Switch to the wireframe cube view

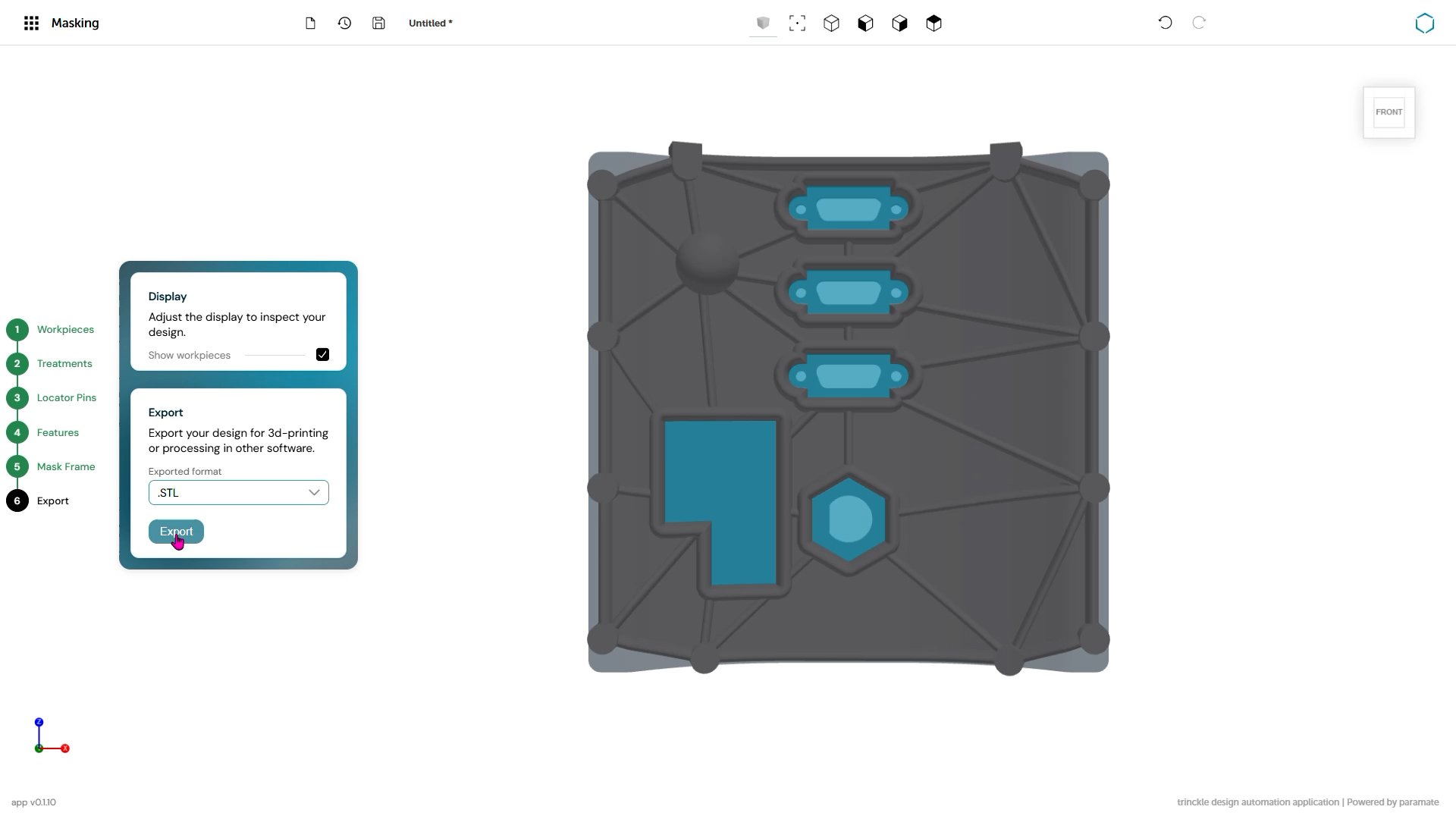pos(831,24)
